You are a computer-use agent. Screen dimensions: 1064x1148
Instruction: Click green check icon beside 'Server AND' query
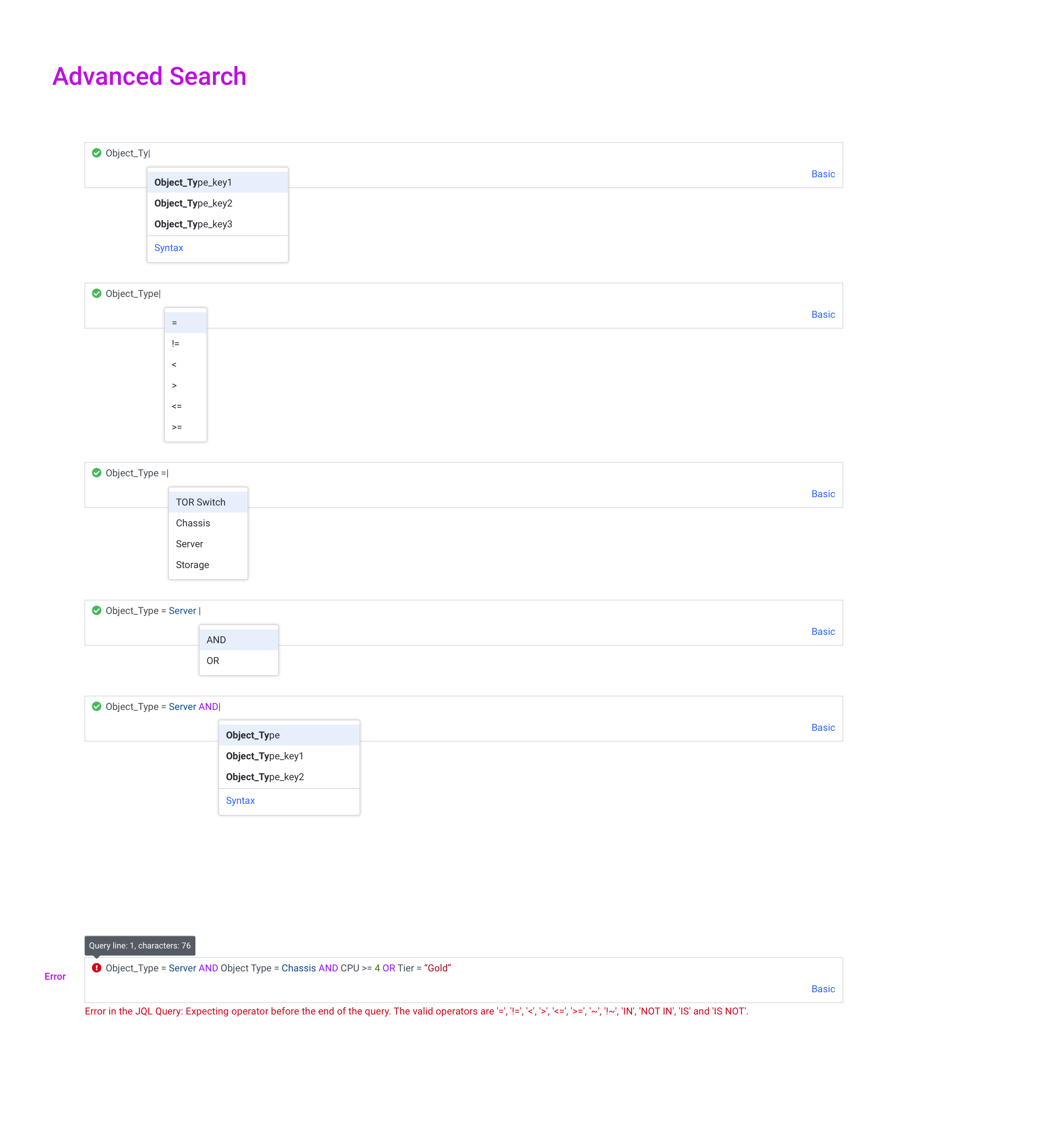coord(97,706)
